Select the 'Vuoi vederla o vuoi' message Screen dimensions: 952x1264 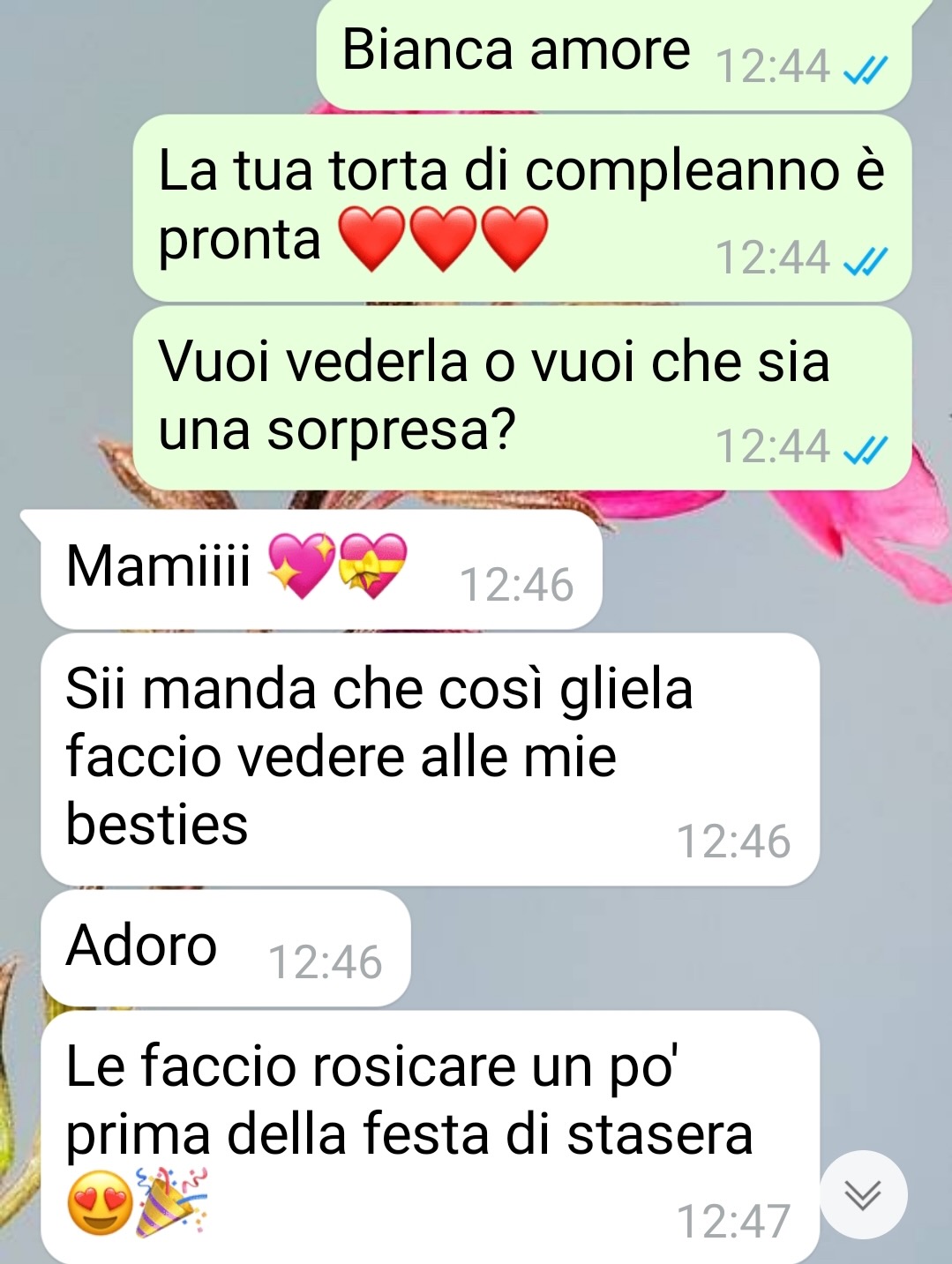(x=522, y=398)
